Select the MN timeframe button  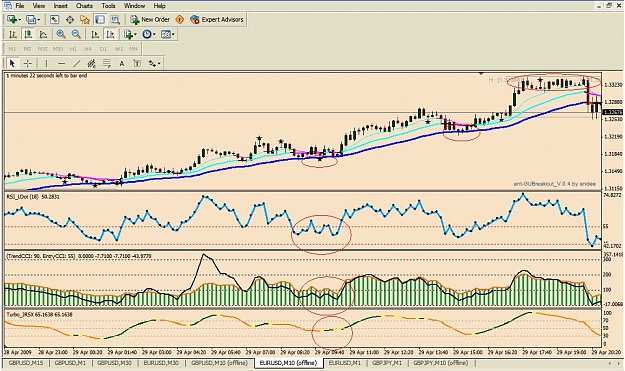coord(134,49)
